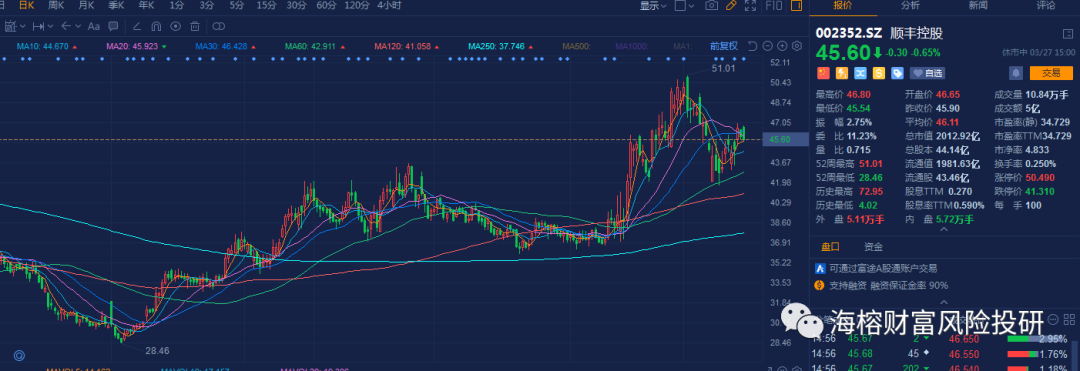Select the 60分 timeframe

click(326, 6)
